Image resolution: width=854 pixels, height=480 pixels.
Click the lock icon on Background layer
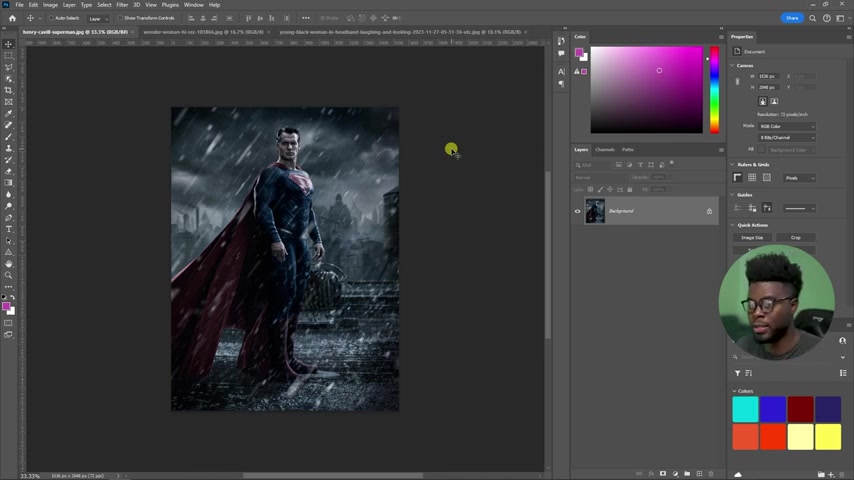pyautogui.click(x=709, y=211)
